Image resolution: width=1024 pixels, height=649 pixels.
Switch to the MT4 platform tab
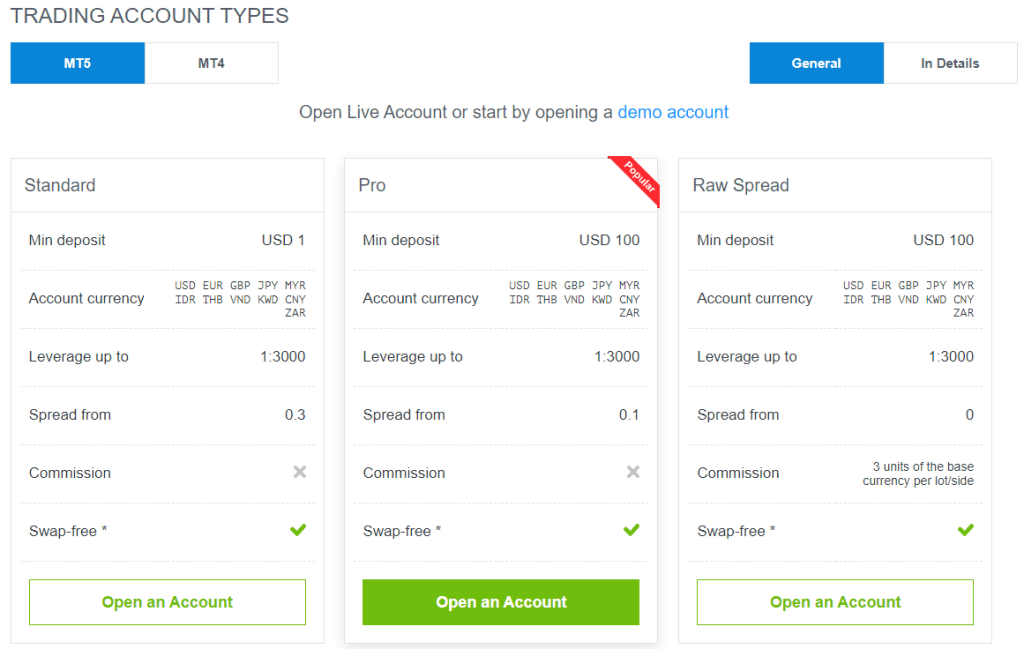tap(212, 63)
